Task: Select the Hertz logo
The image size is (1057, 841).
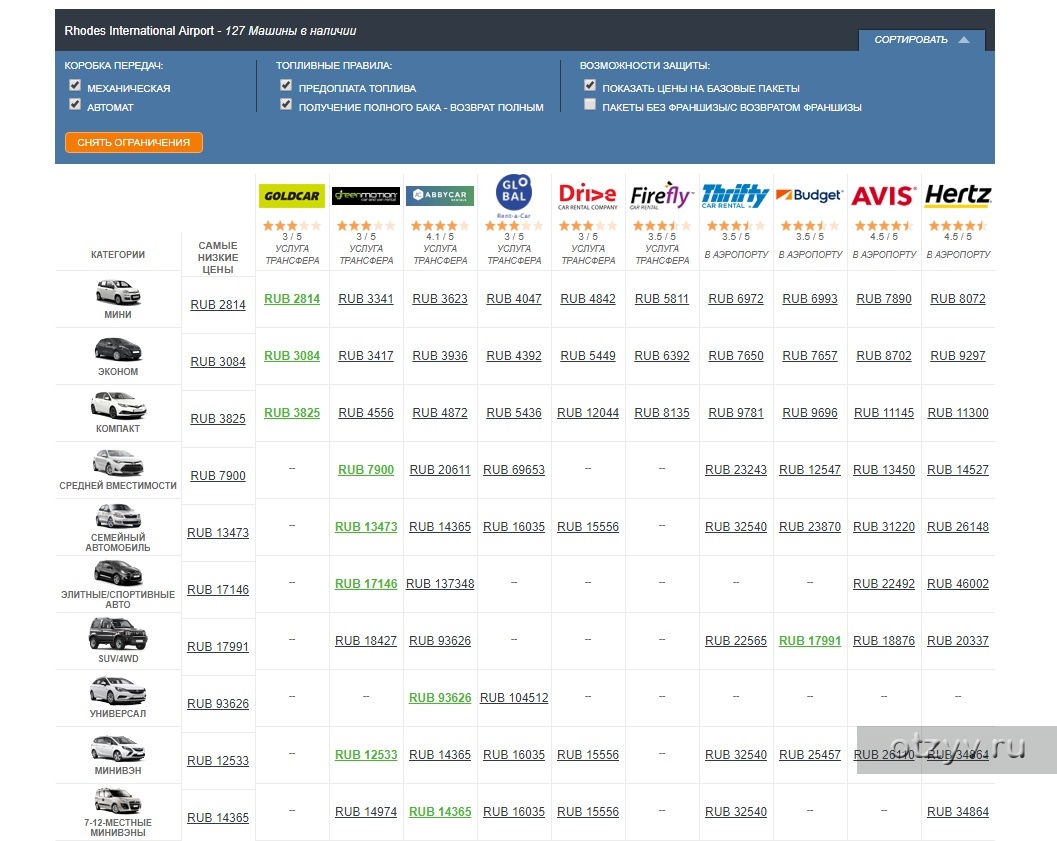Action: (x=958, y=195)
